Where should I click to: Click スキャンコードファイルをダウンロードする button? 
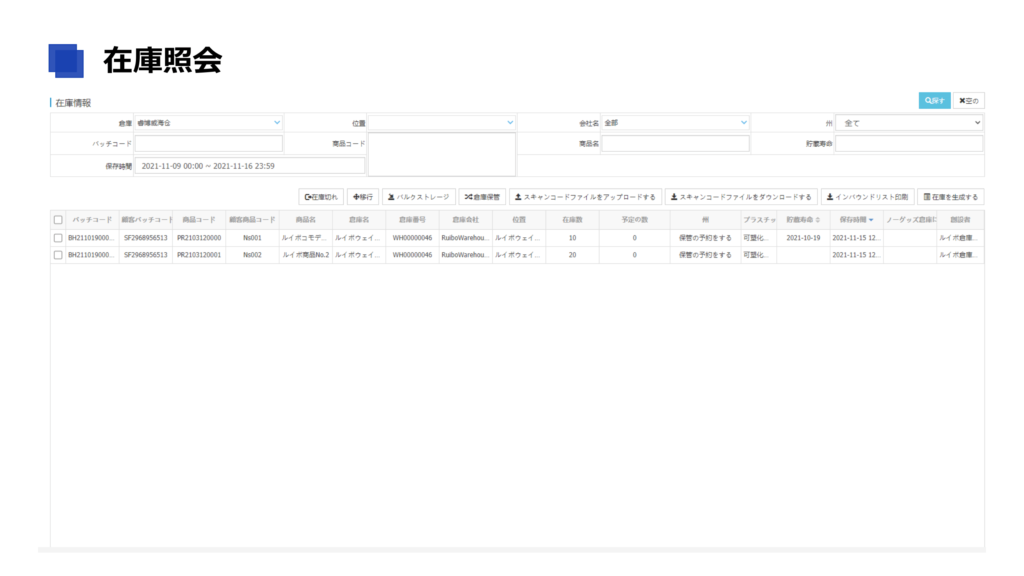741,197
